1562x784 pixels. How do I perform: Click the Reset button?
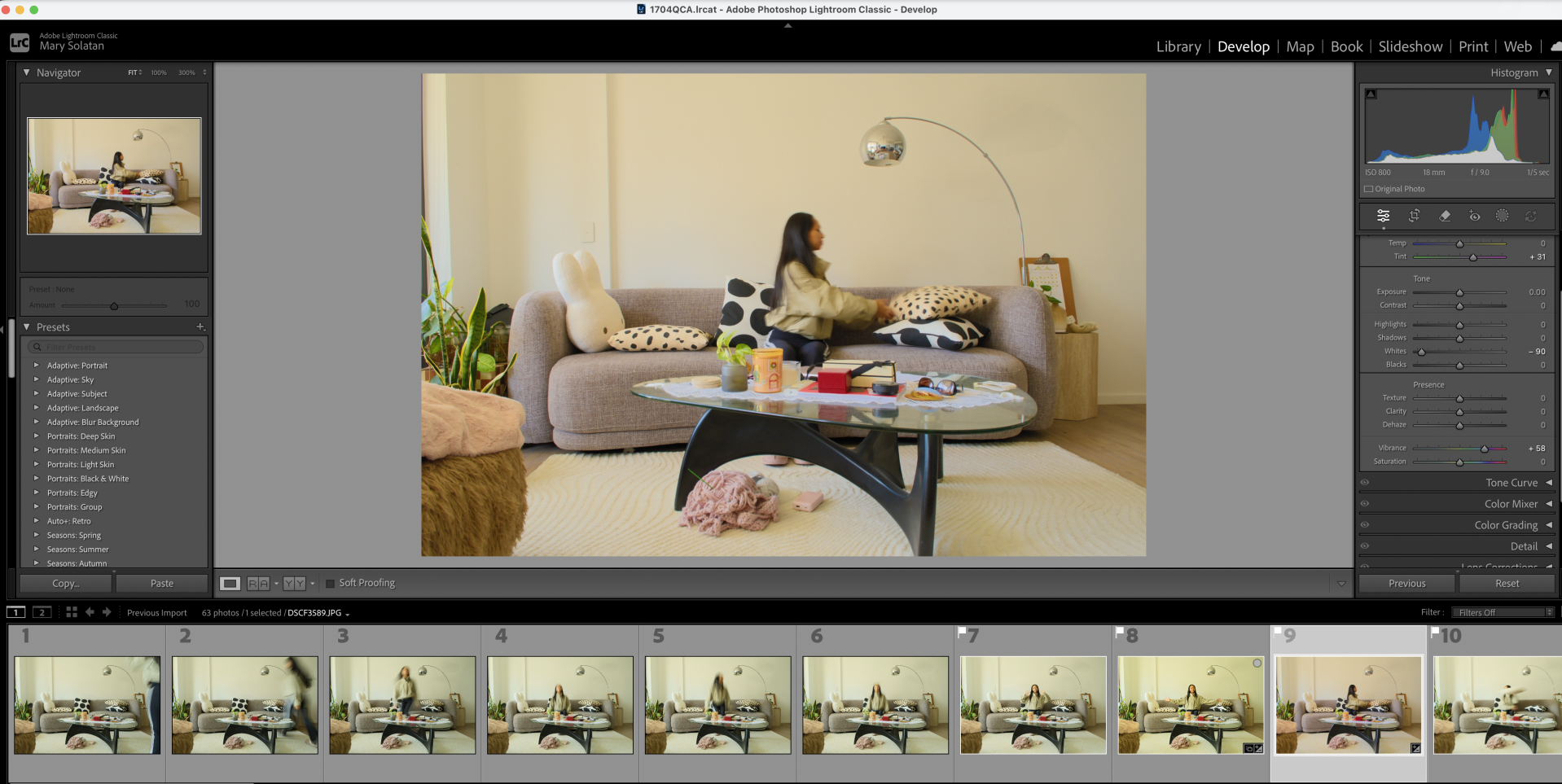click(1507, 584)
